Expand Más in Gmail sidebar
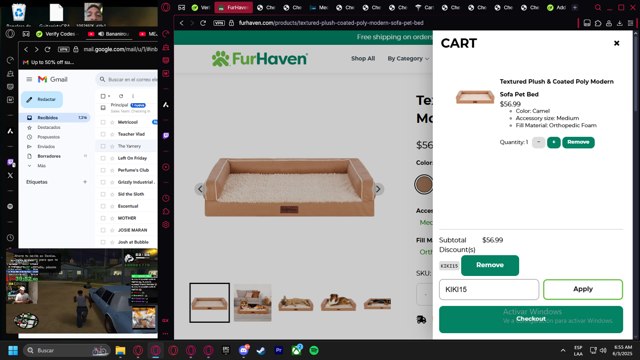 click(x=41, y=166)
